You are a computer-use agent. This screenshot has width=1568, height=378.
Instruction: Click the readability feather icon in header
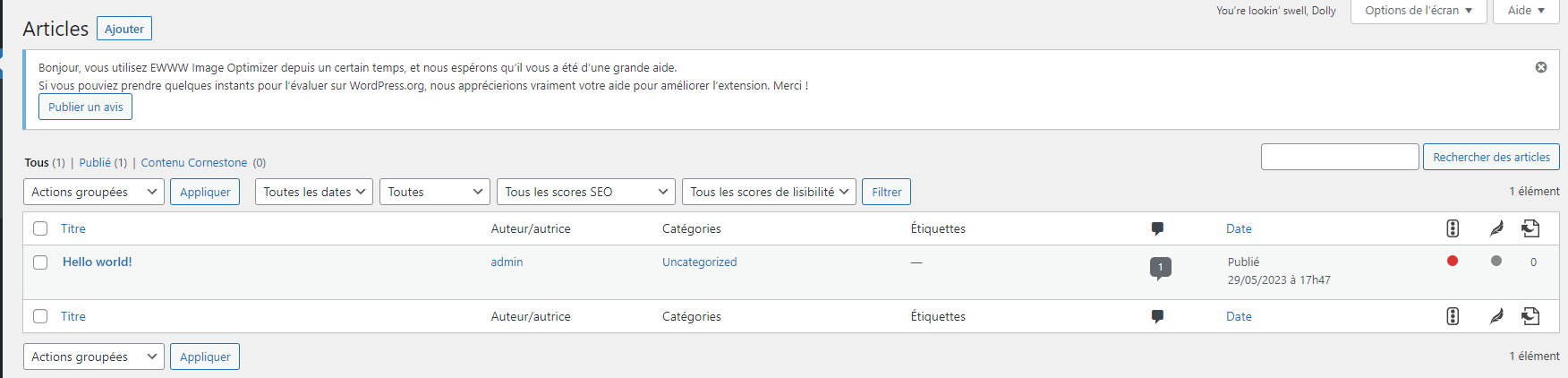(1496, 228)
